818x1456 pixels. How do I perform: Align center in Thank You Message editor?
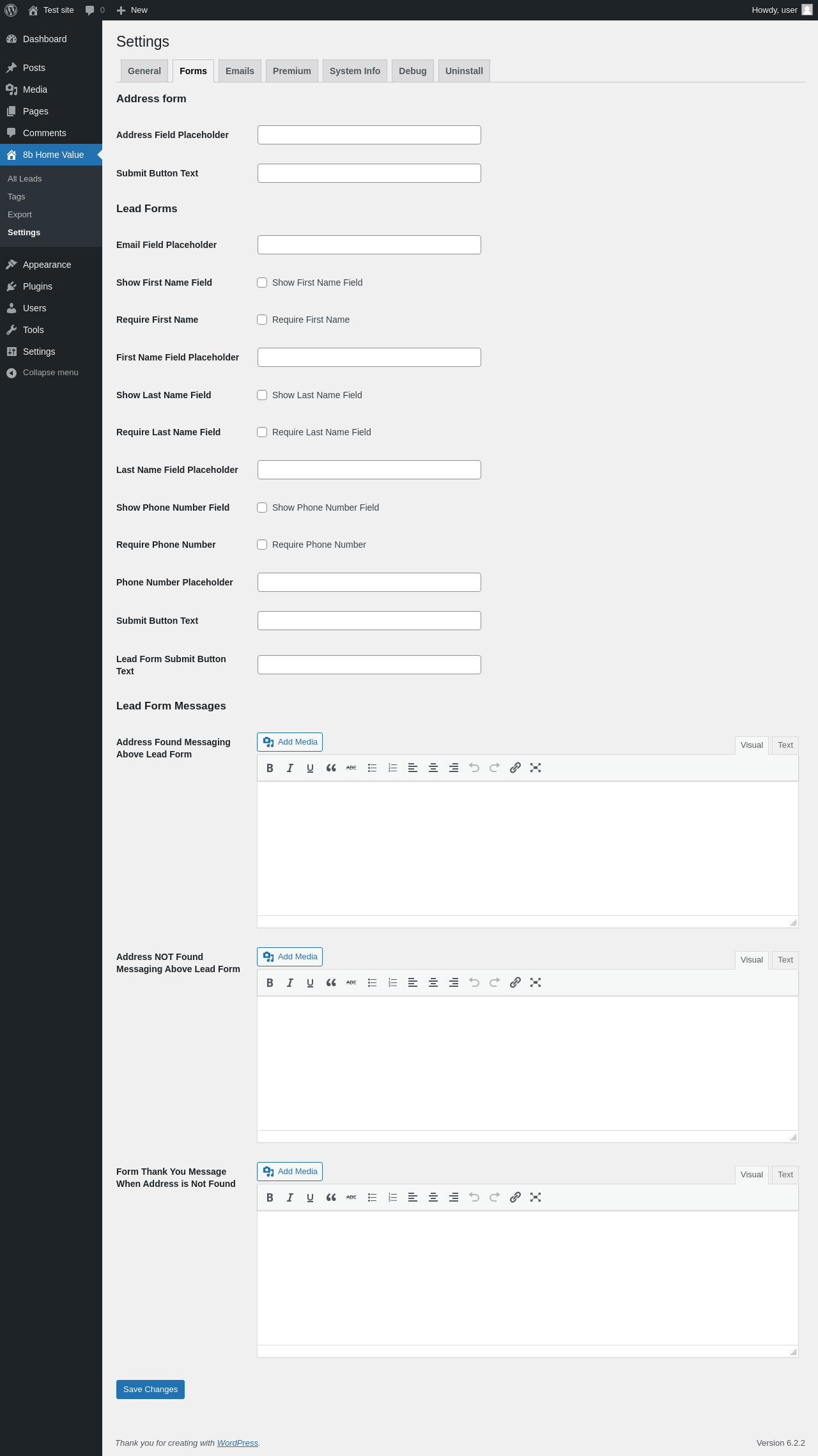[433, 1197]
